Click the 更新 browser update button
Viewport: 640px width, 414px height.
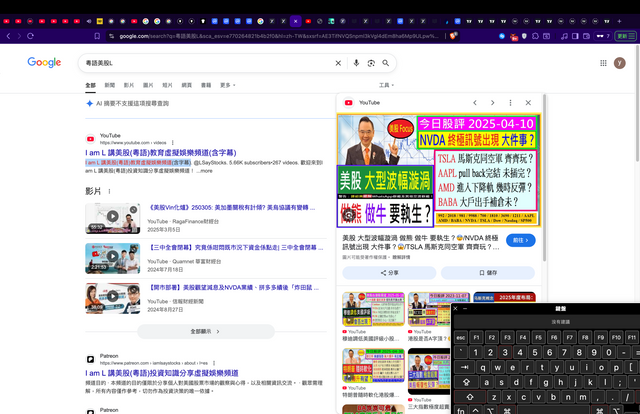pos(625,36)
